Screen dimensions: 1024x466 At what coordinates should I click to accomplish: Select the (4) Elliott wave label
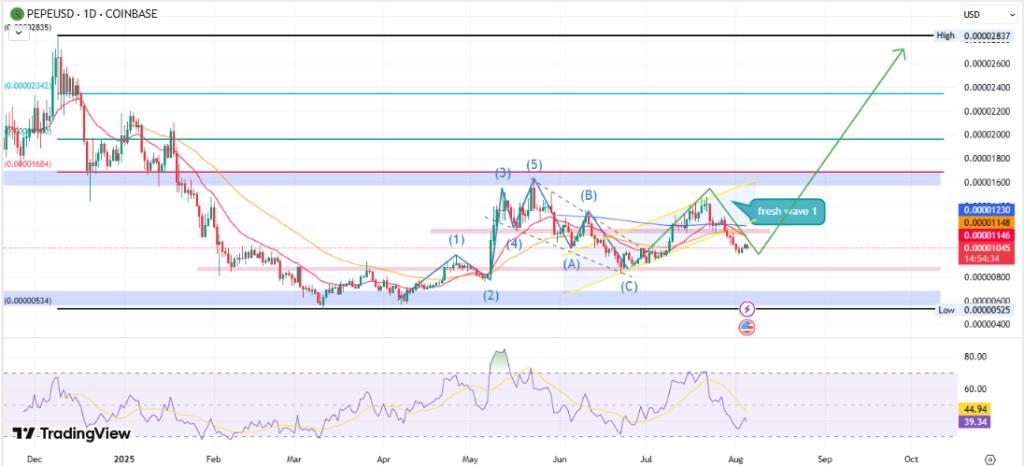pos(515,245)
